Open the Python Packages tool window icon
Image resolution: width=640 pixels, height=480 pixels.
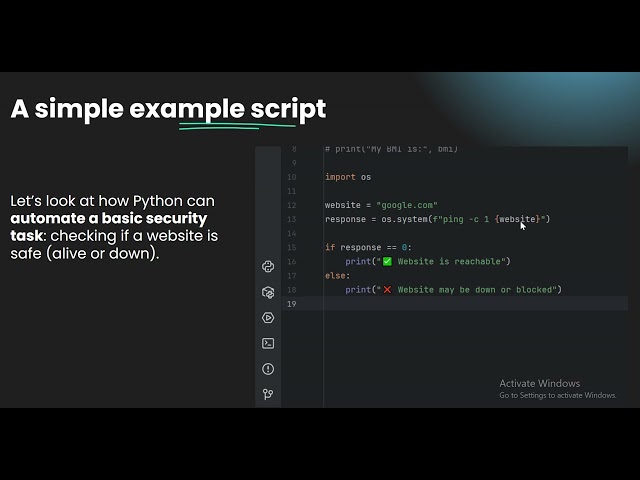(268, 292)
